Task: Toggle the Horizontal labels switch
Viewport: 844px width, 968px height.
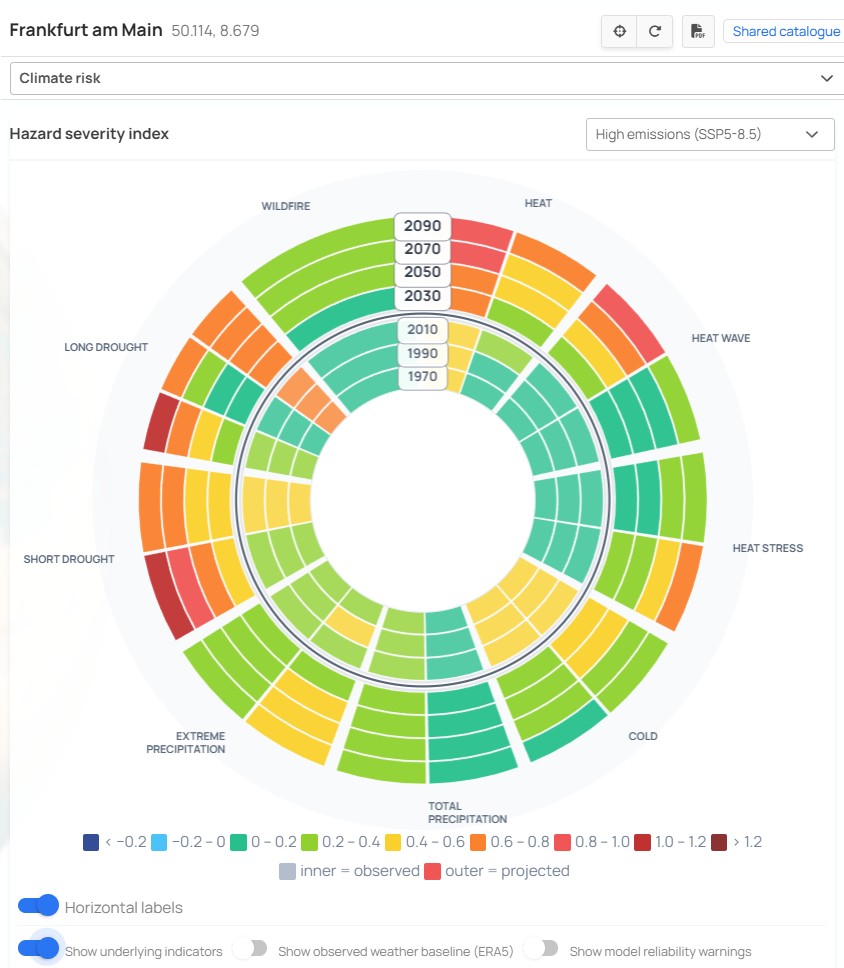Action: click(38, 906)
